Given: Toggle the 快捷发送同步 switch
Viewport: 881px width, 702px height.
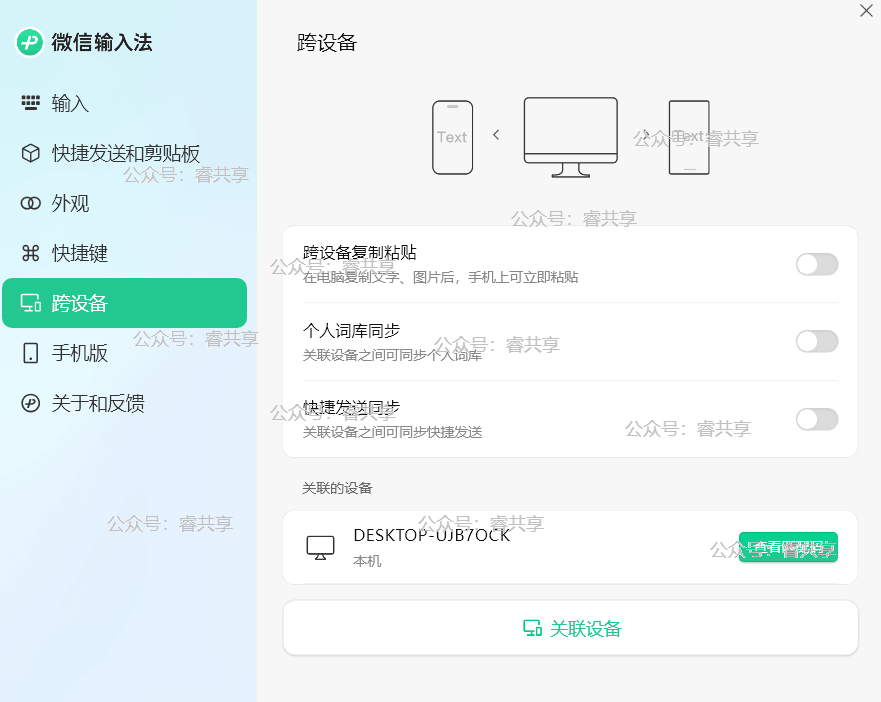Looking at the screenshot, I should (817, 419).
